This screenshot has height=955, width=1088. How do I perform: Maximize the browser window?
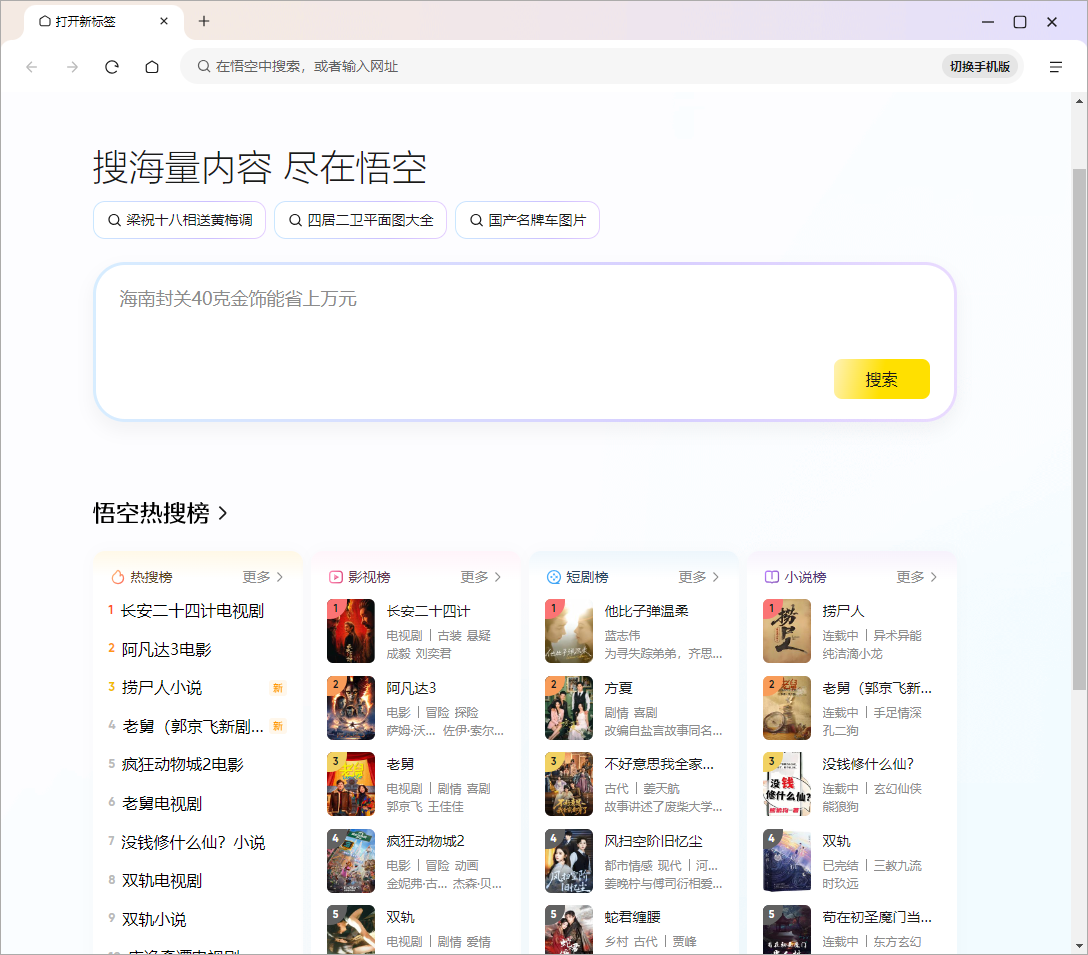point(1019,22)
